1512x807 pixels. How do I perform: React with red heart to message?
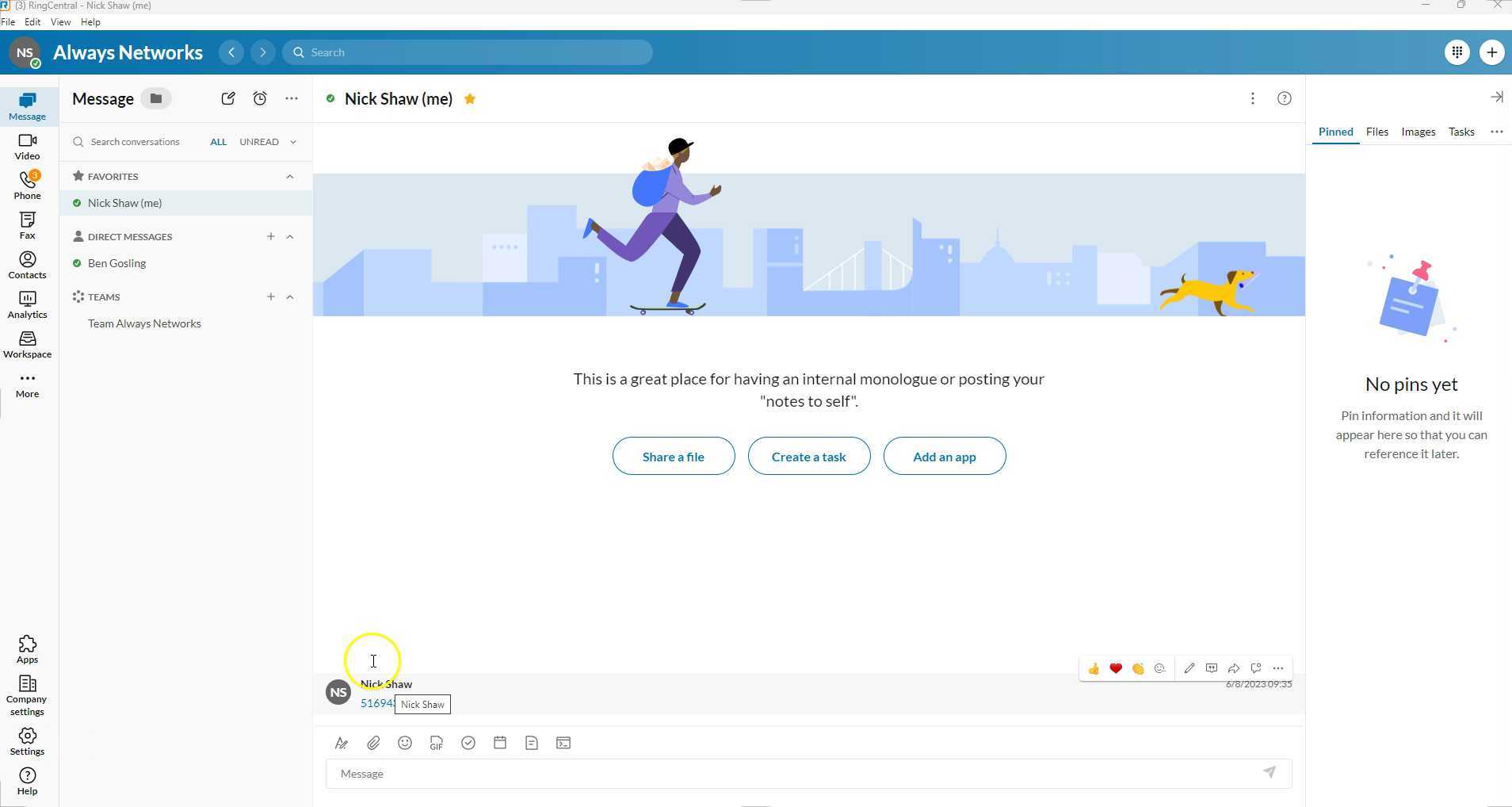point(1116,668)
